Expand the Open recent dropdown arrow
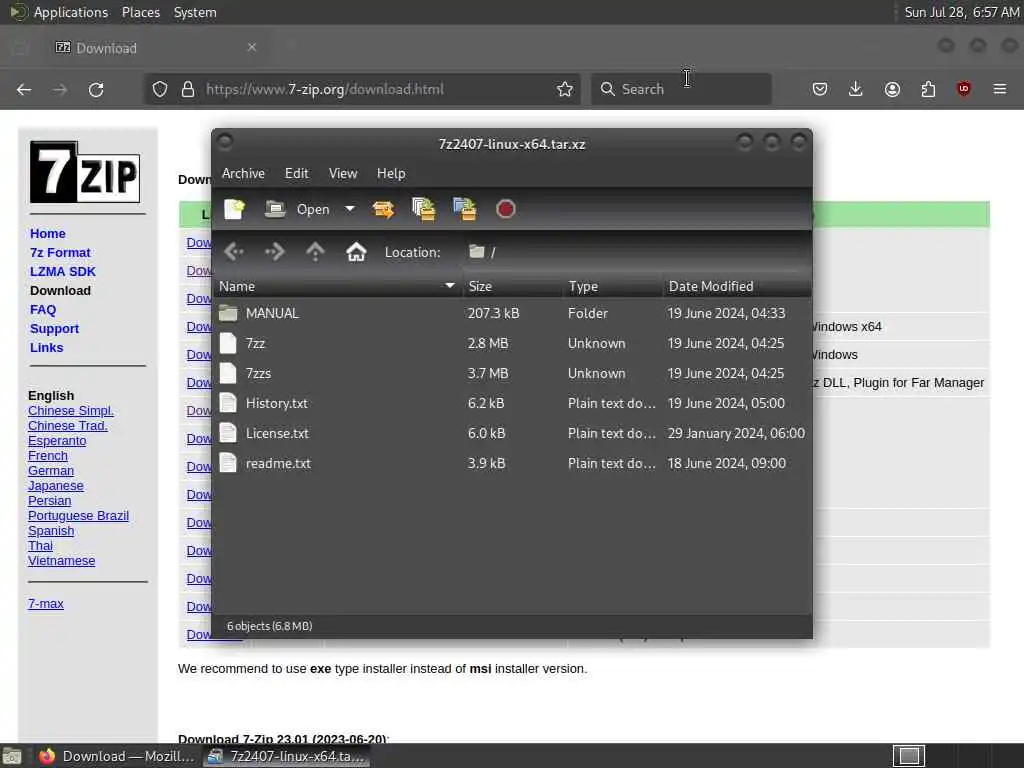Viewport: 1024px width, 768px height. [x=350, y=209]
